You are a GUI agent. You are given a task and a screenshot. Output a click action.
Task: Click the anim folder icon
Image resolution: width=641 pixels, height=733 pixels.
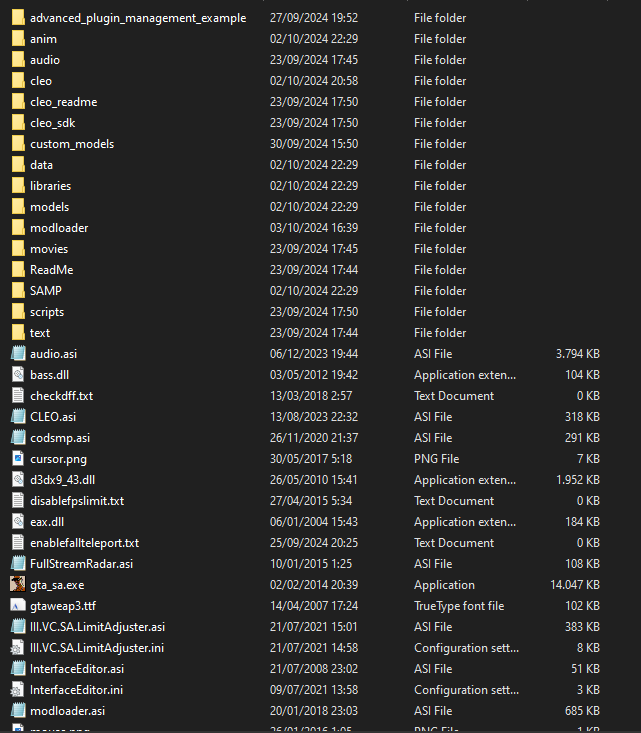coord(18,39)
